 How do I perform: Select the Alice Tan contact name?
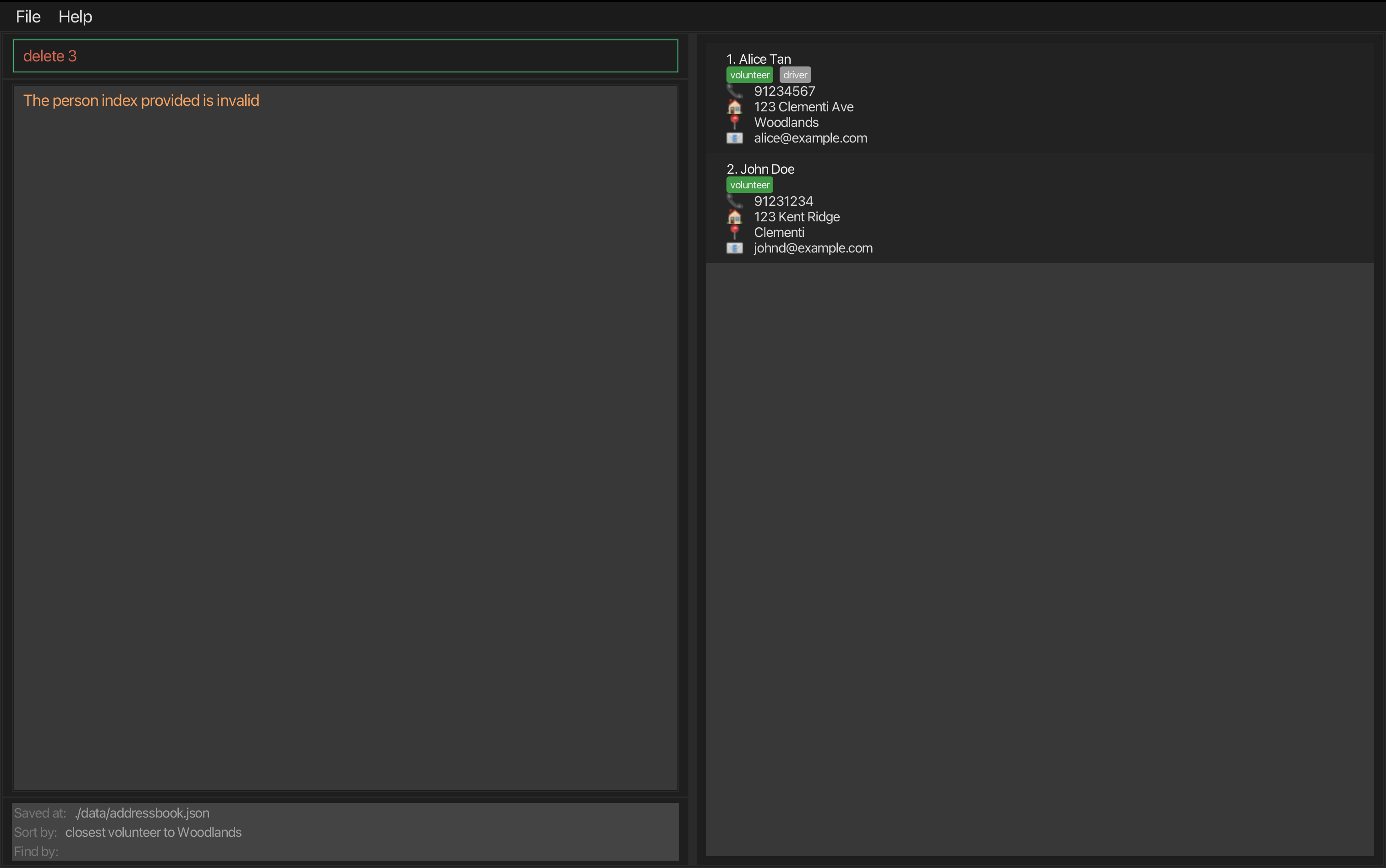tap(759, 59)
